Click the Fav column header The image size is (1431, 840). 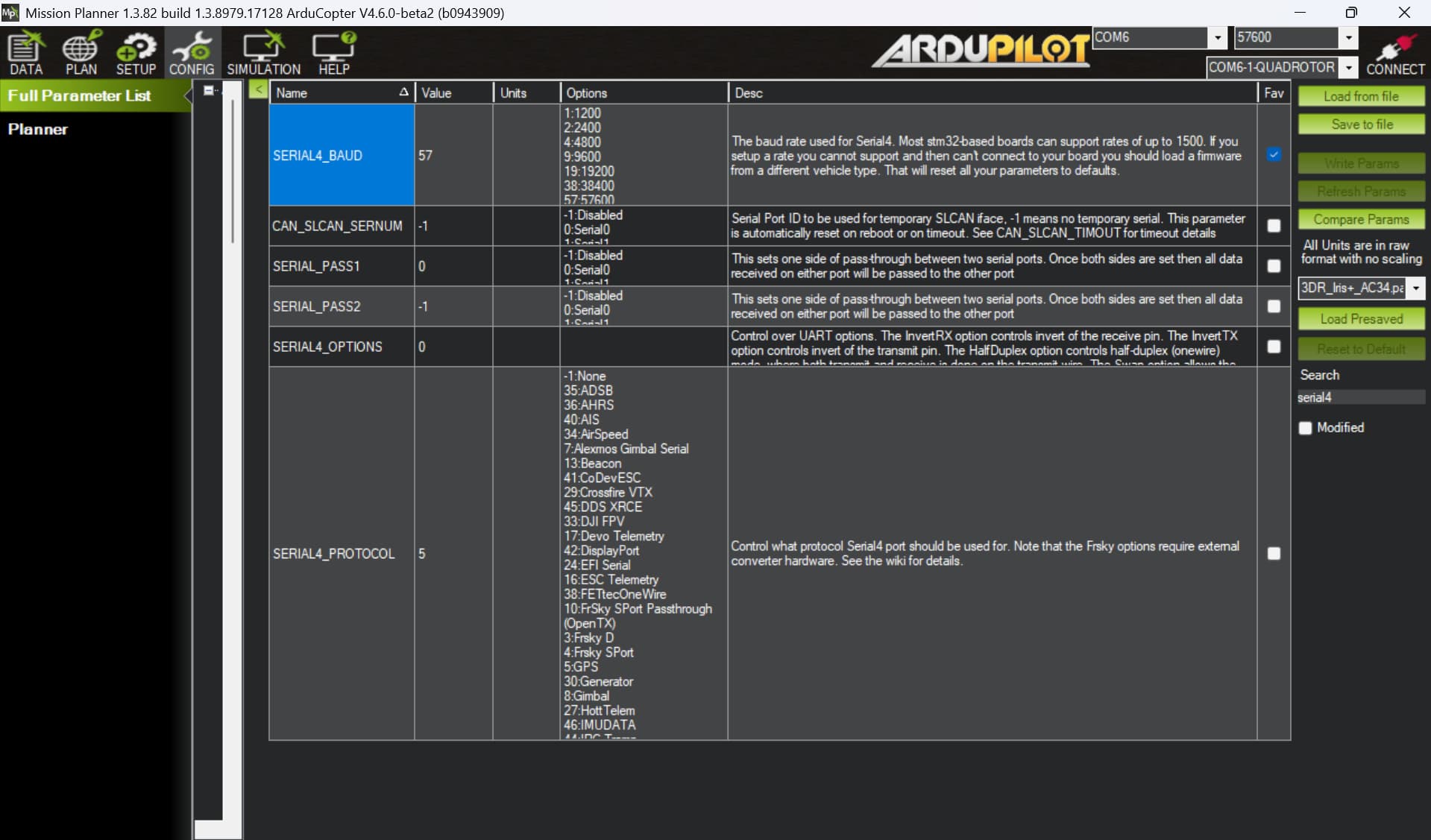[1274, 92]
